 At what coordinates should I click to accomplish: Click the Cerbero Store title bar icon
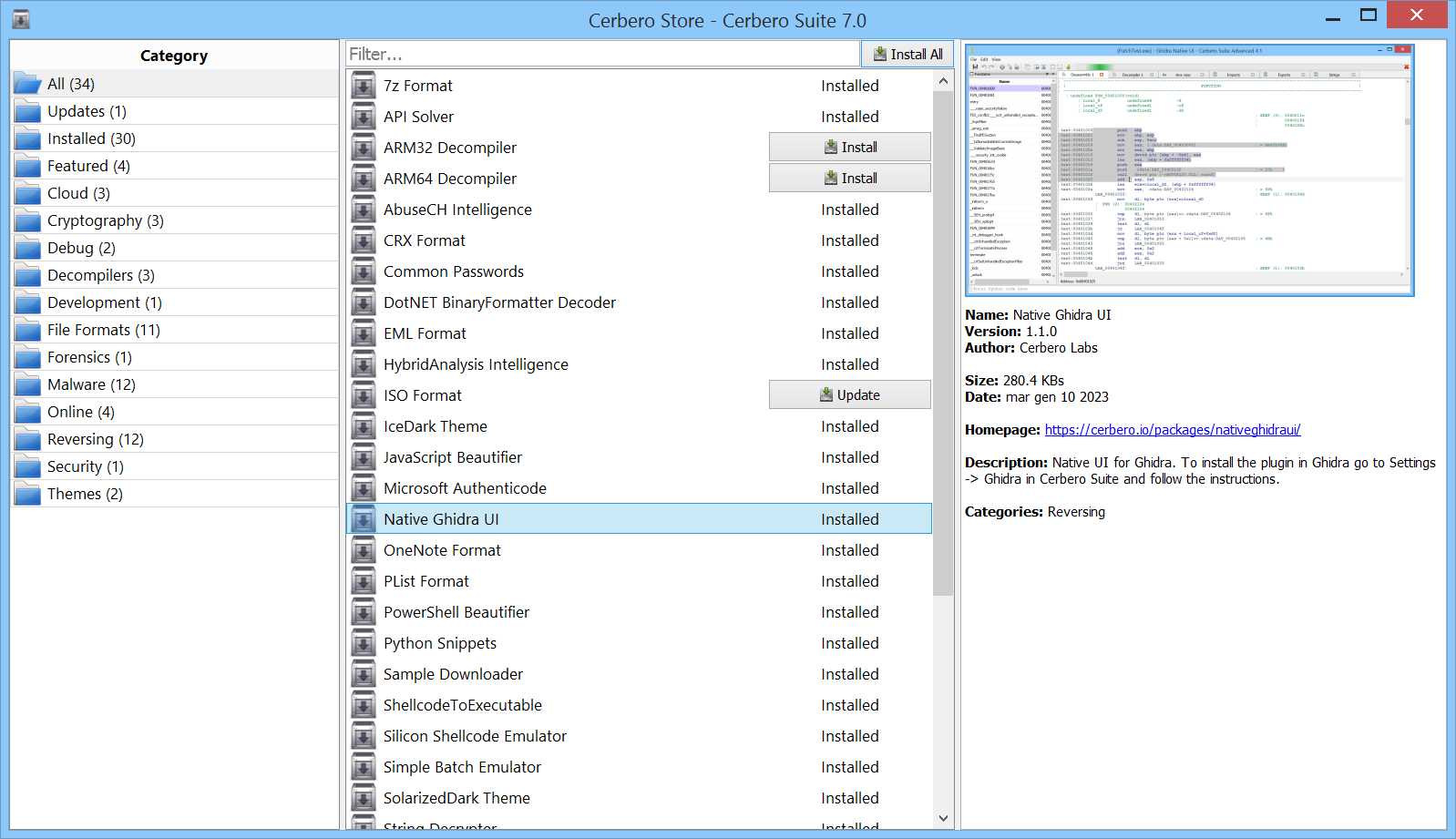21,18
